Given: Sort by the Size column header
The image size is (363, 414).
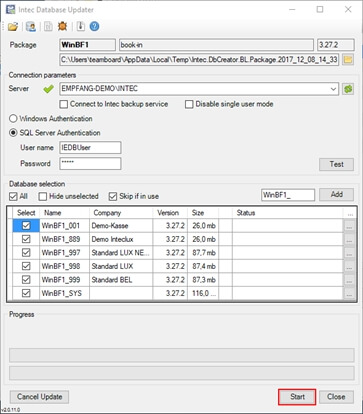Looking at the screenshot, I should pos(203,213).
